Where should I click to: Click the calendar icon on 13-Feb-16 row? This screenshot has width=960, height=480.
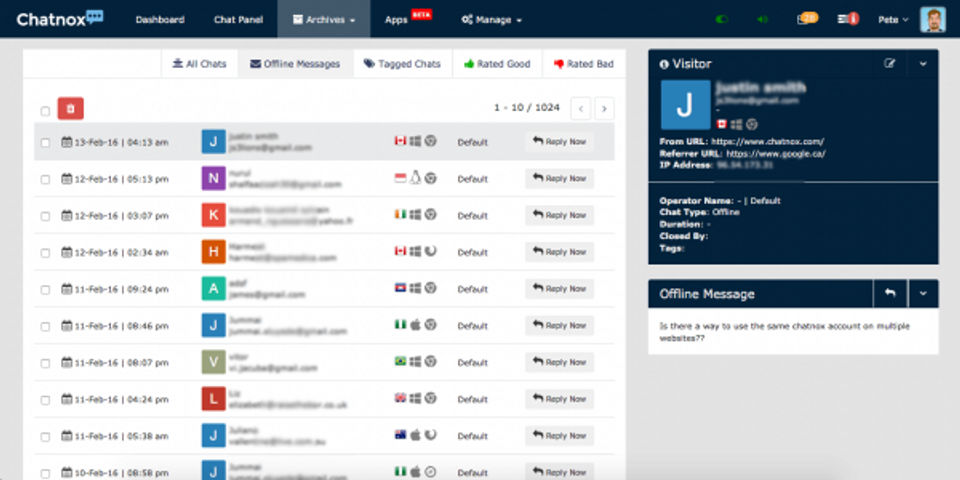pyautogui.click(x=67, y=142)
